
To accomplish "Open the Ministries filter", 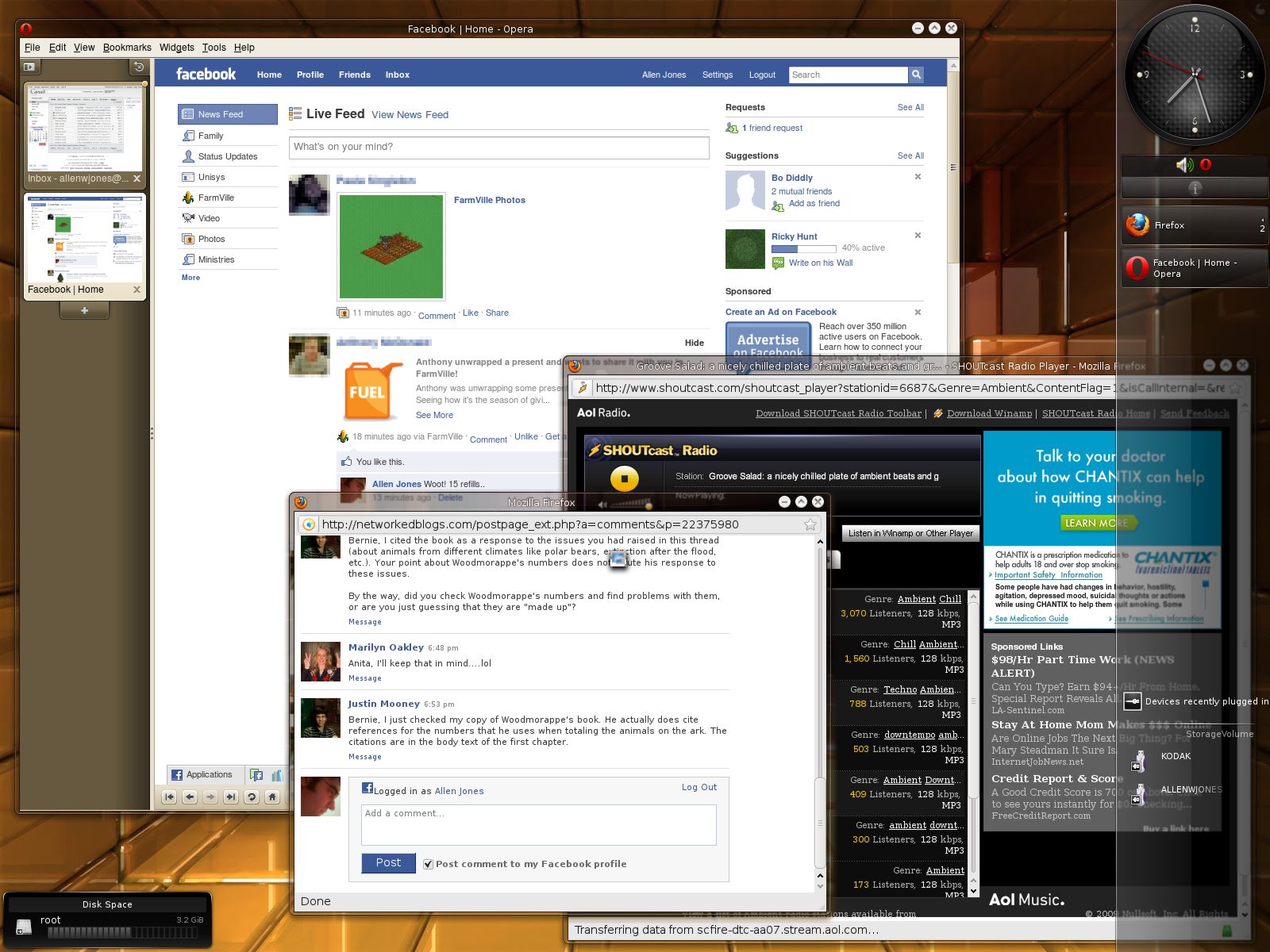I will click(216, 259).
